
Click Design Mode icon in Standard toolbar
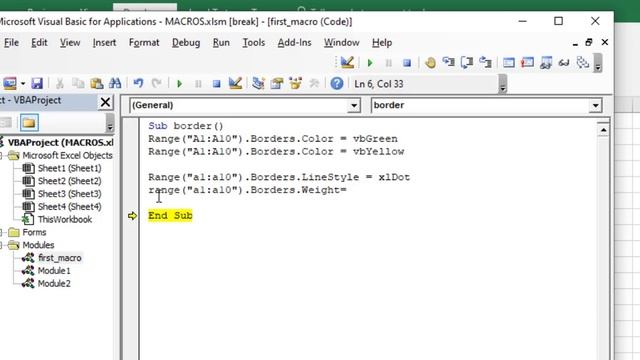coord(235,84)
